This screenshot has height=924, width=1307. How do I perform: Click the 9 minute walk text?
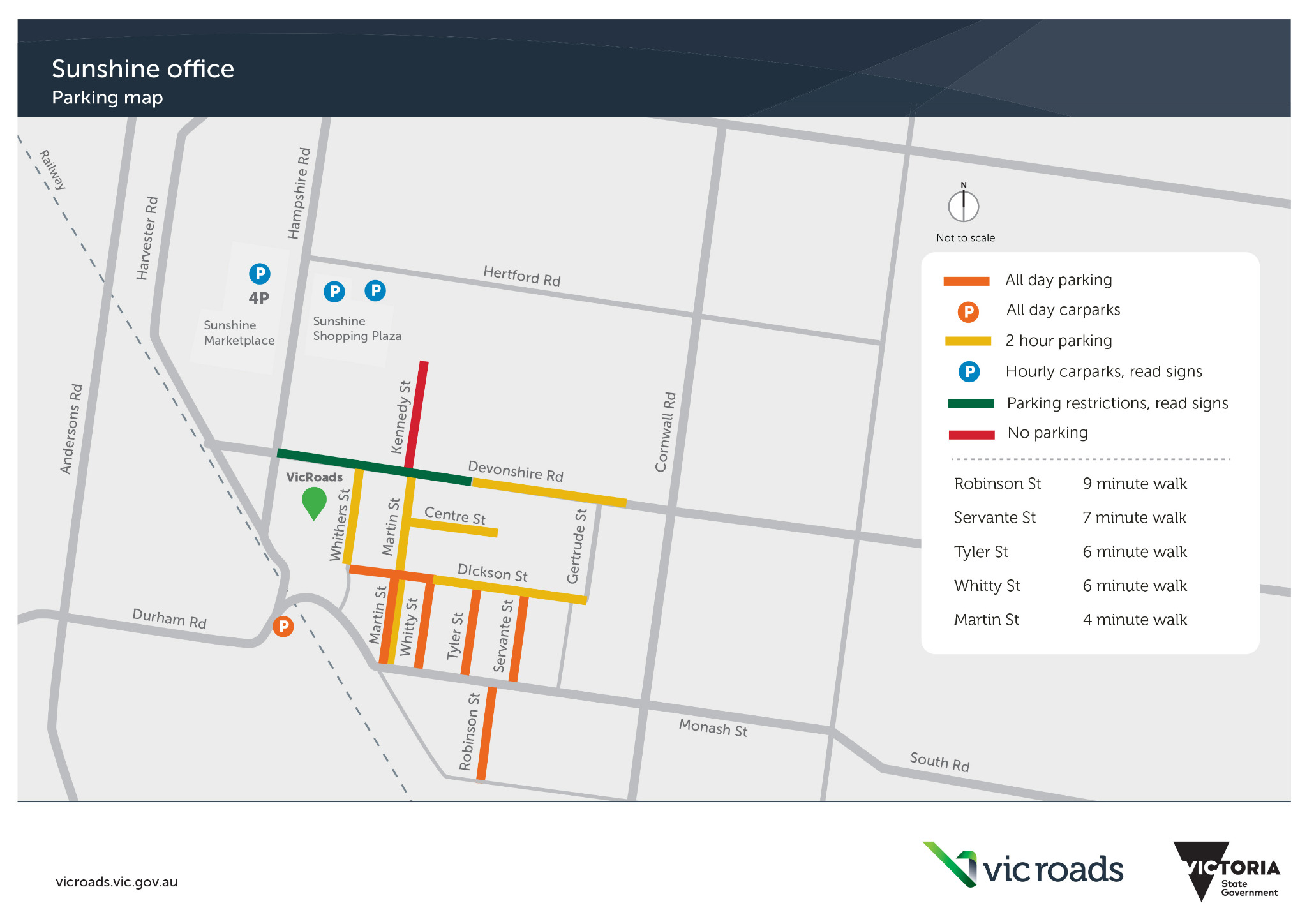[x=1135, y=484]
